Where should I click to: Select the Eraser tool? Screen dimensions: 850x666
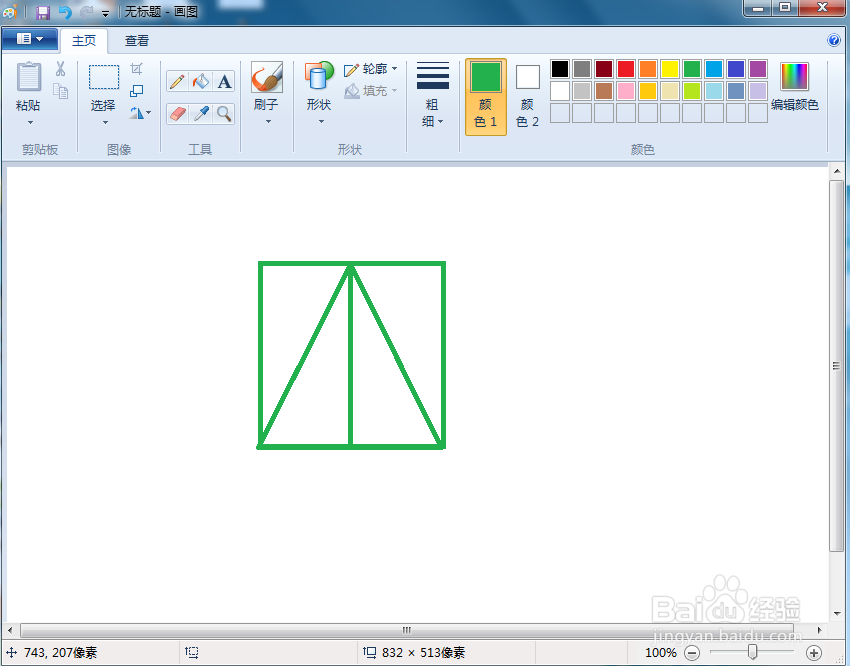(x=177, y=114)
